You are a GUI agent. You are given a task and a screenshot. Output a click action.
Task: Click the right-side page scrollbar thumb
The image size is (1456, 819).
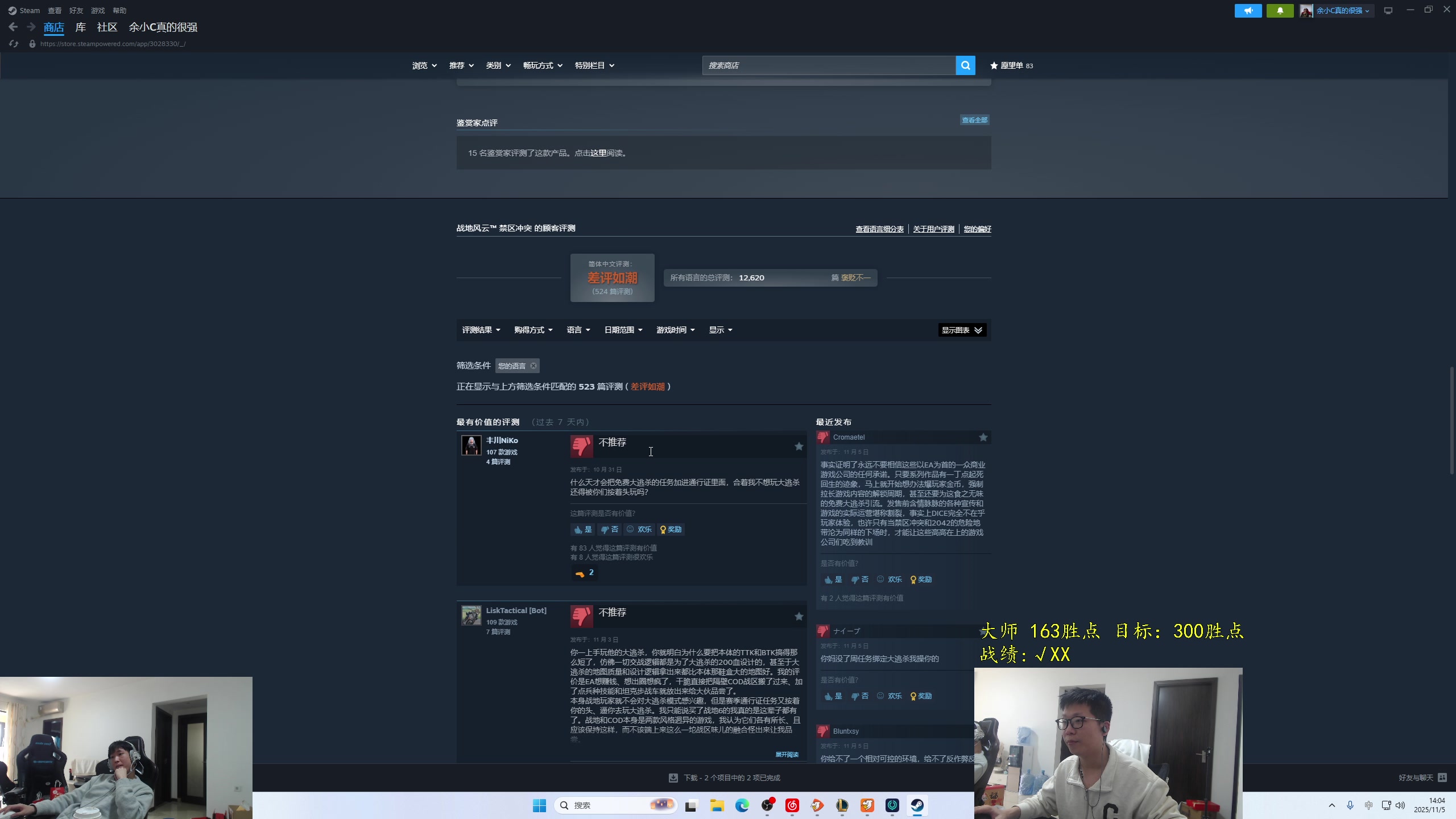pos(1451,421)
